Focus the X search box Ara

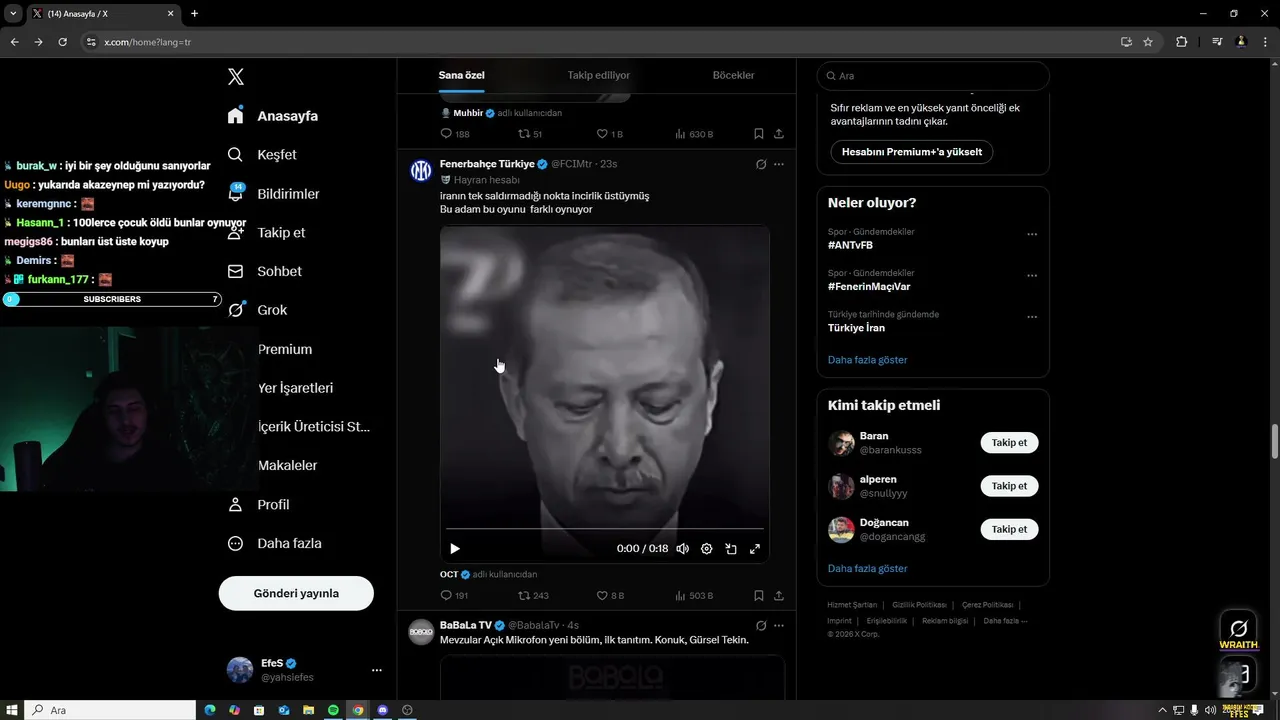933,76
